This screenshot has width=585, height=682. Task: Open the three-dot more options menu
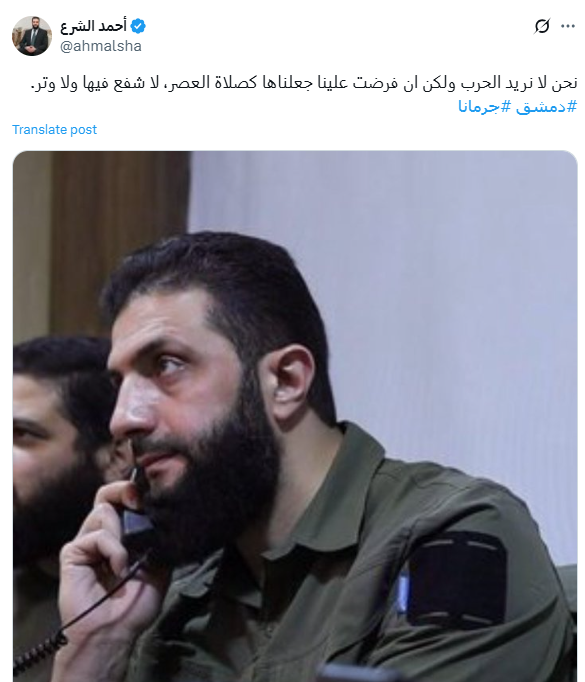(568, 26)
